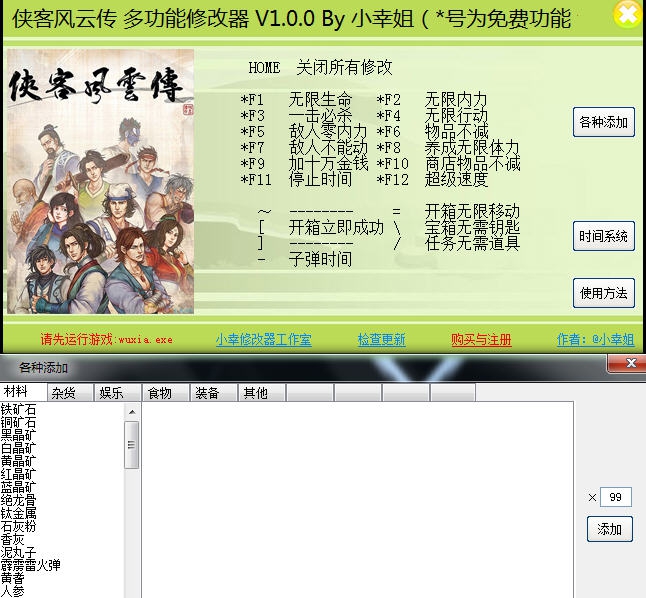Select 黑晶矿 in the item list
646x598 pixels.
click(x=18, y=435)
